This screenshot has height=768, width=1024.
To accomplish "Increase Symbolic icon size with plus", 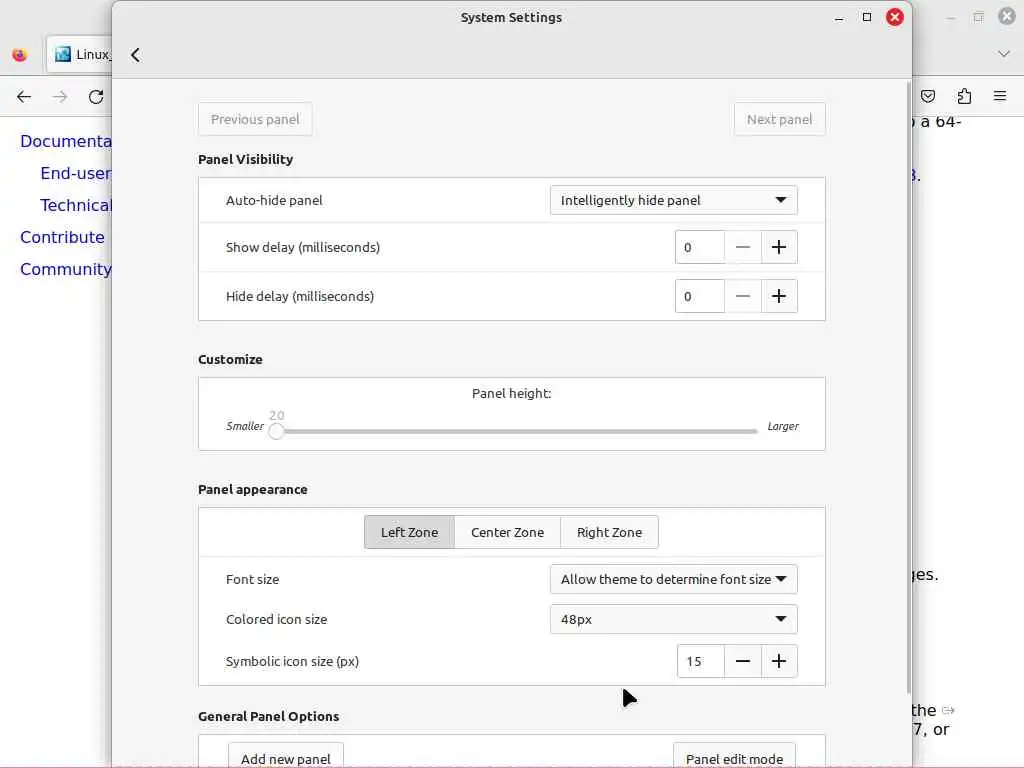I will pyautogui.click(x=779, y=661).
